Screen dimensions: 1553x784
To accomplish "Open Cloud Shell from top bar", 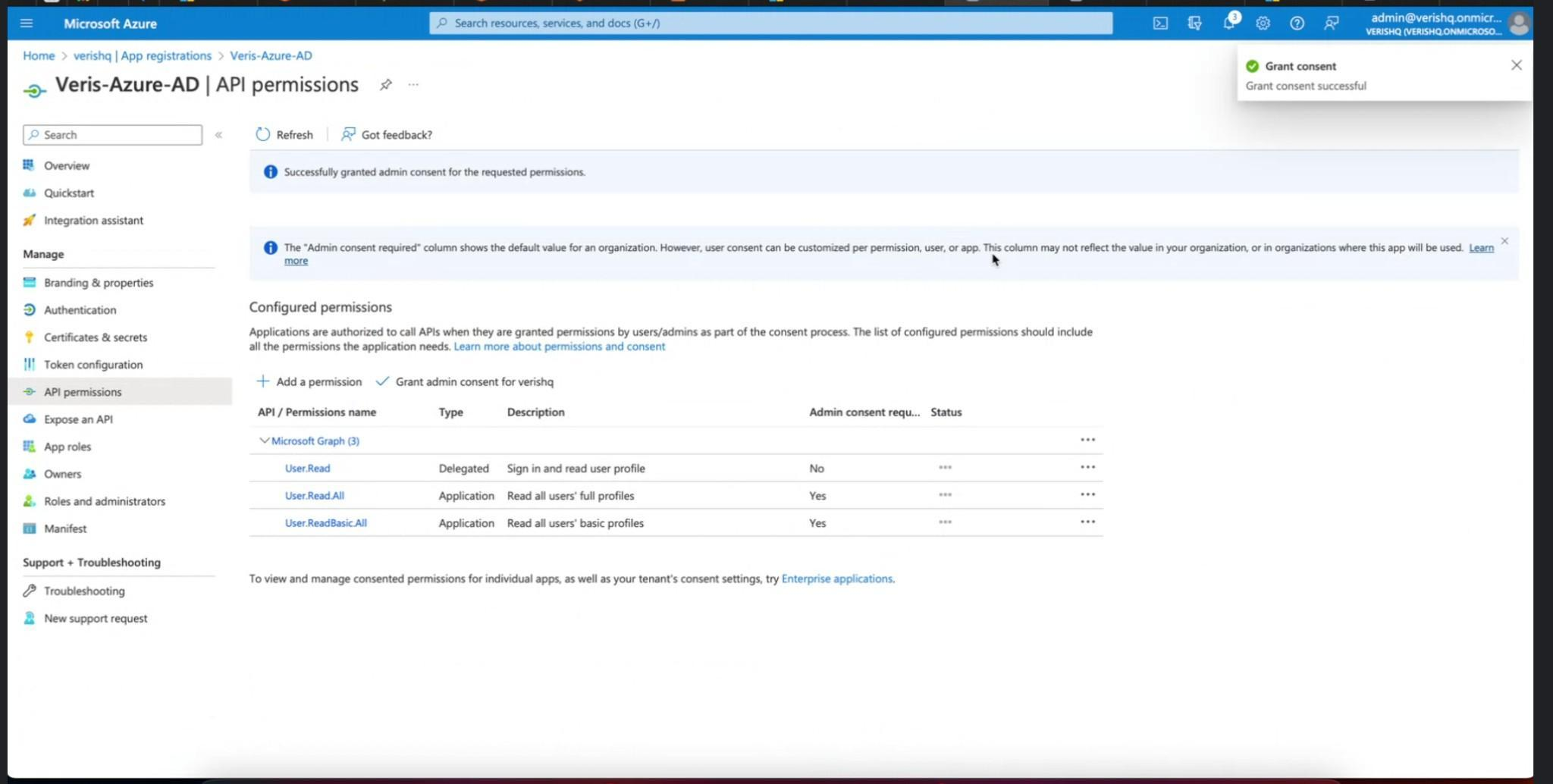I will tap(1160, 24).
